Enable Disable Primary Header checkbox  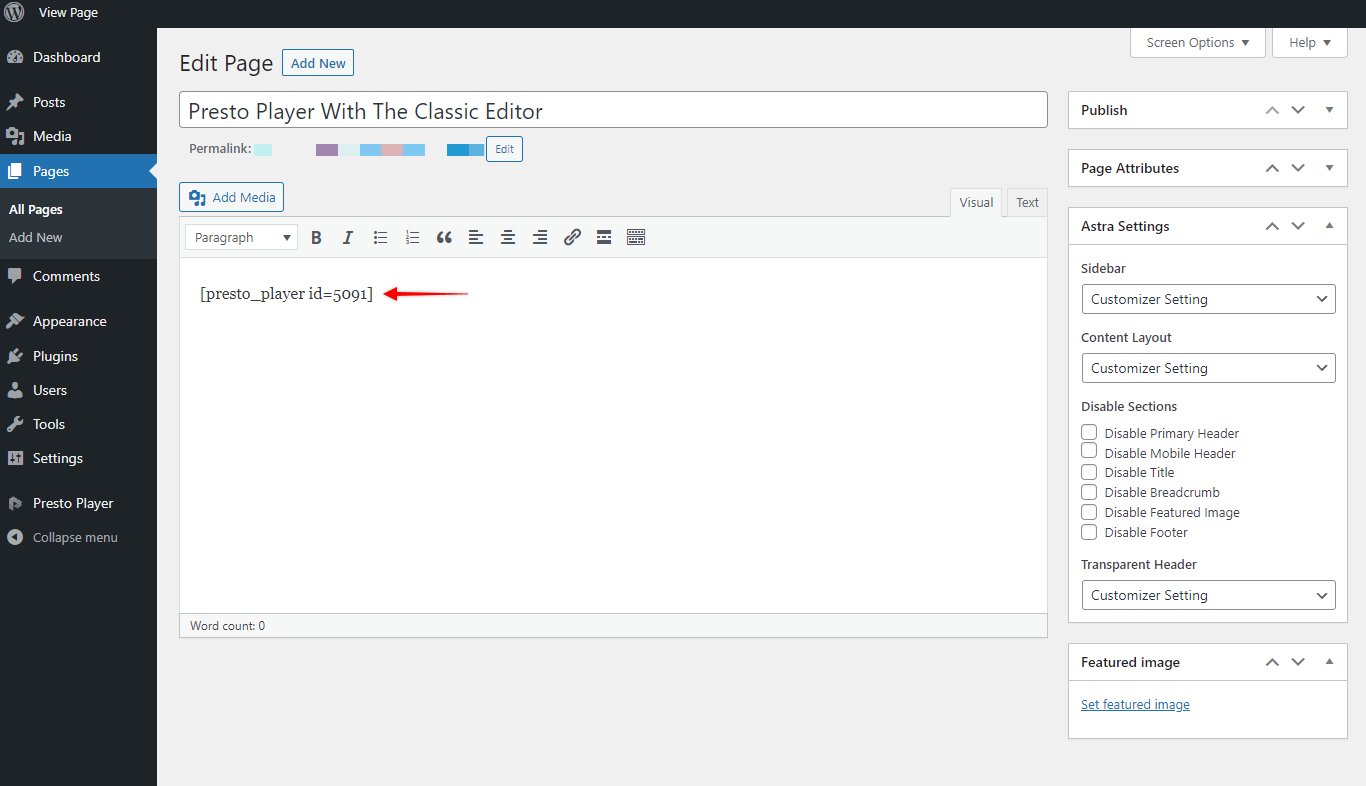1089,432
